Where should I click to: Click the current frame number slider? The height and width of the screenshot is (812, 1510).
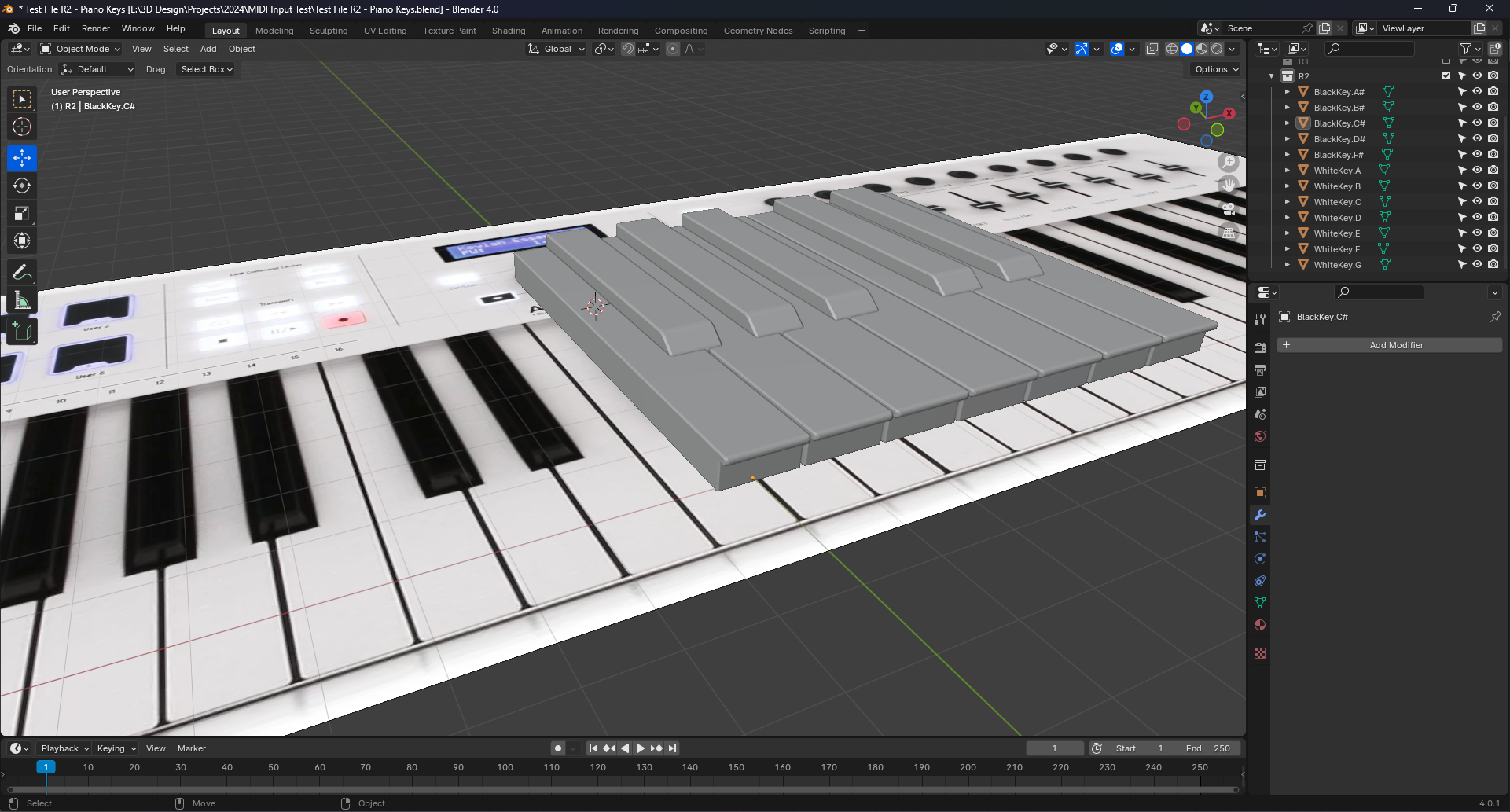[1055, 748]
